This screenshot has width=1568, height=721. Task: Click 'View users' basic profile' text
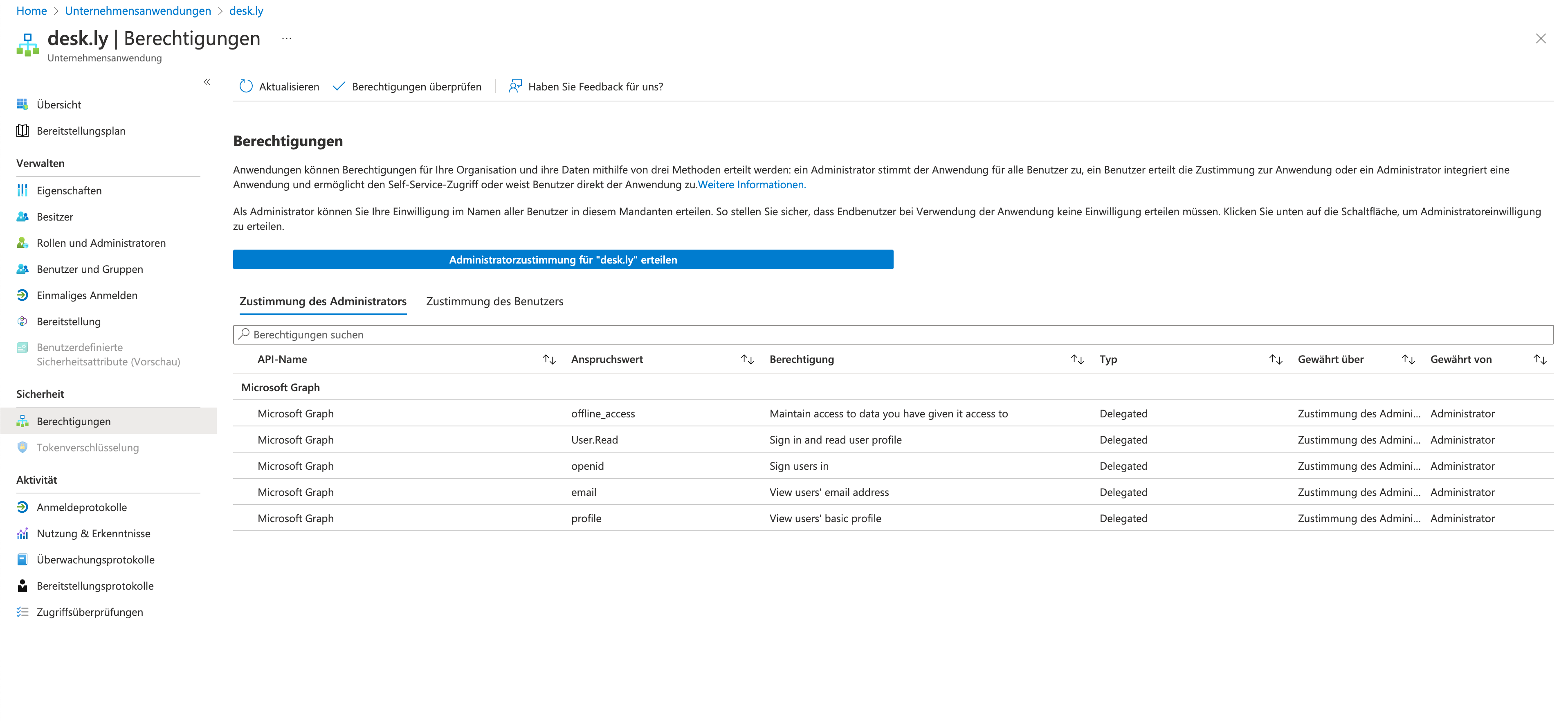coord(825,518)
